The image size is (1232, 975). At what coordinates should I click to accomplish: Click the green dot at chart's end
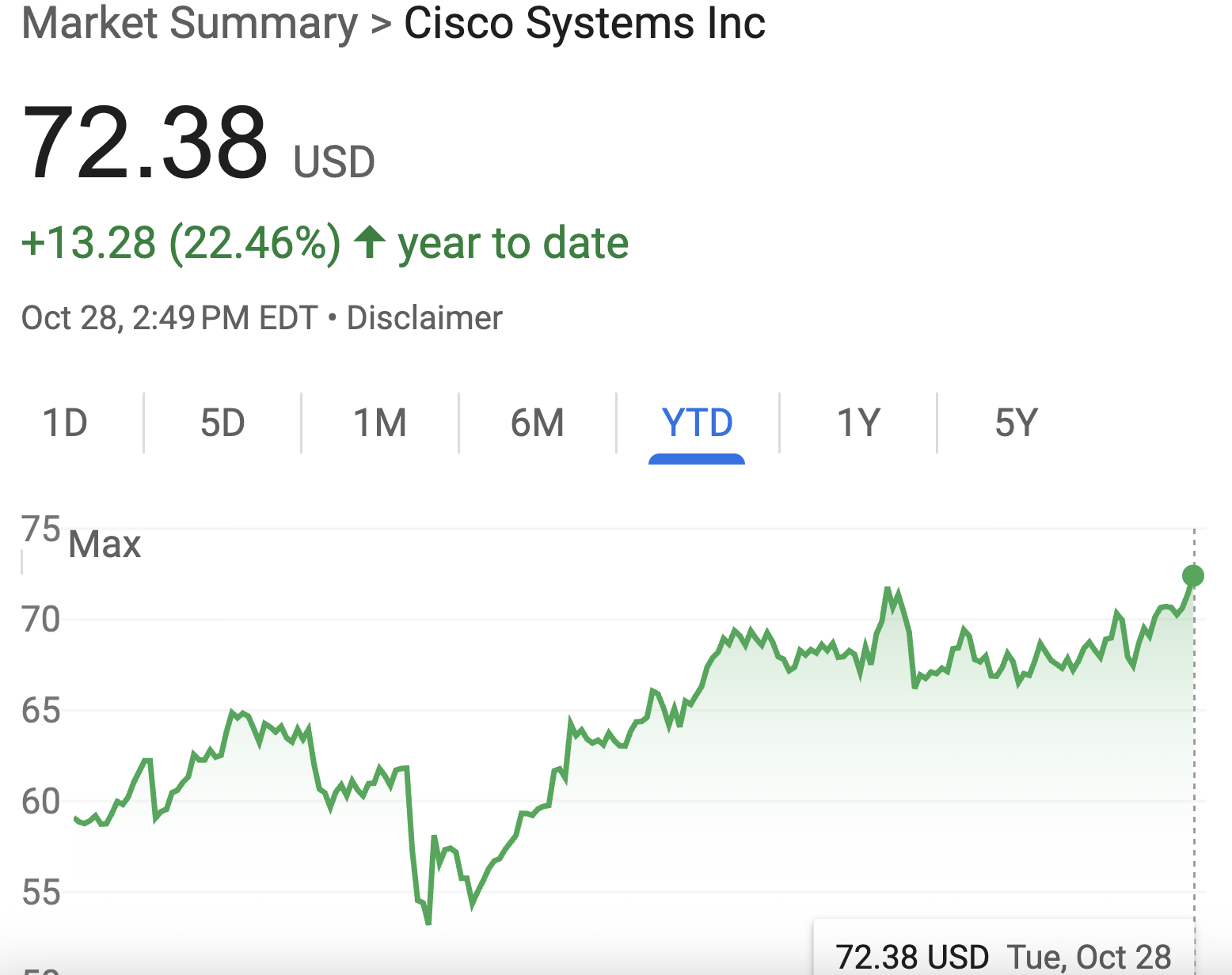click(x=1192, y=575)
